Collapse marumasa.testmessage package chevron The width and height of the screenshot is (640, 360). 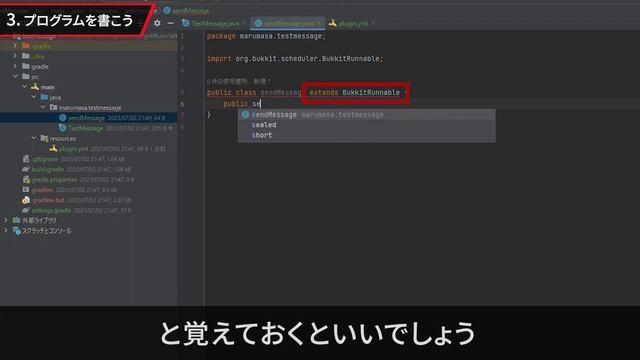43,107
